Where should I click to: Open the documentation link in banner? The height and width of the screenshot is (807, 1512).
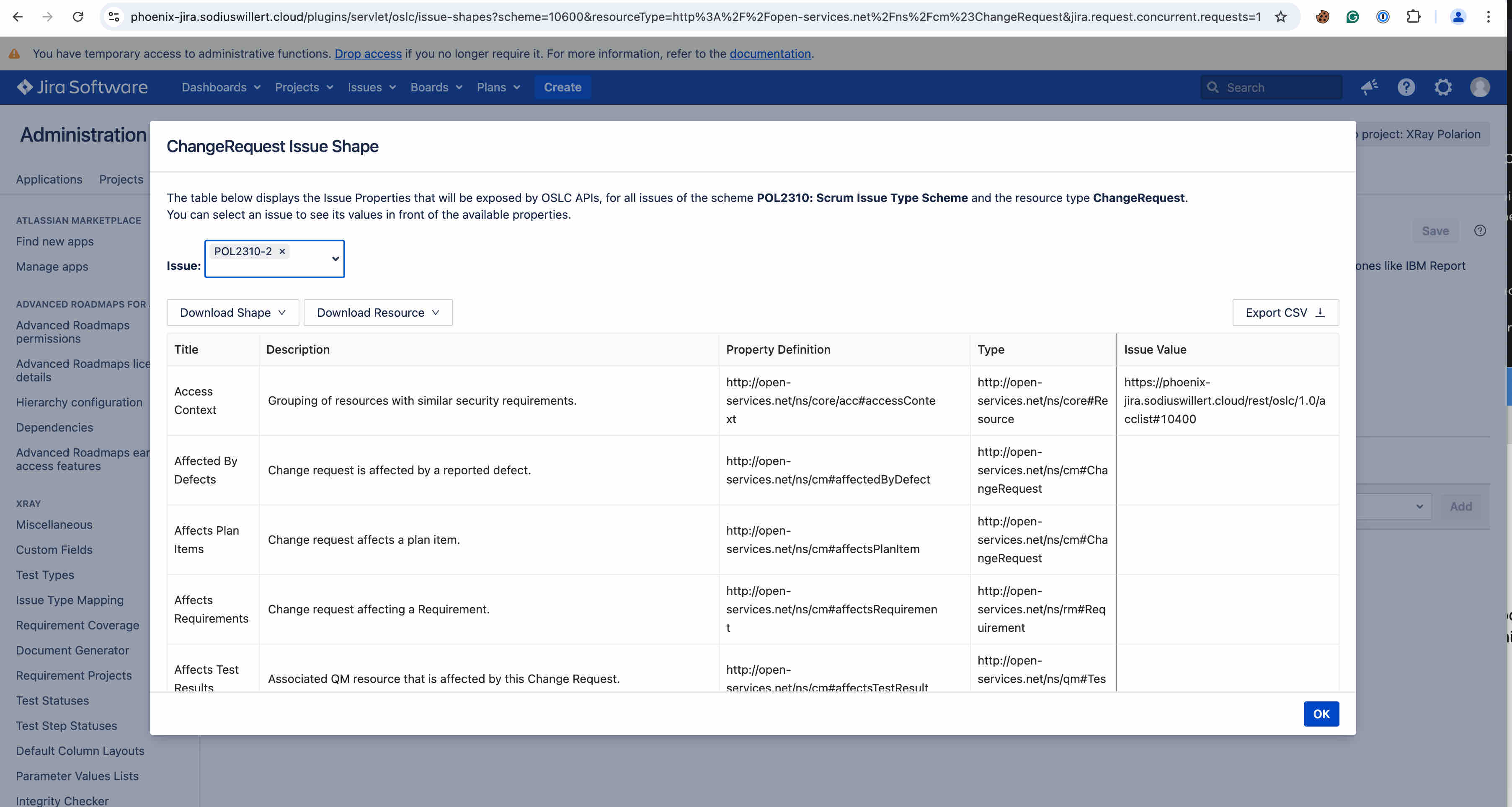pos(770,54)
